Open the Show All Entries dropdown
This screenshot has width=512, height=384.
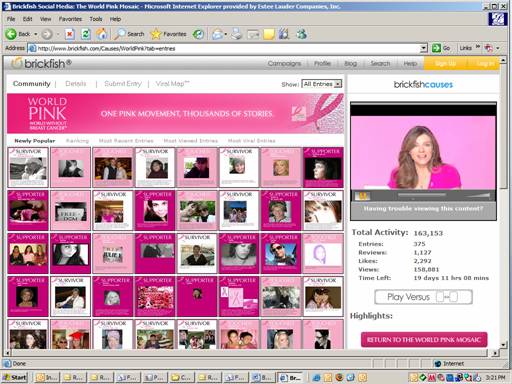pos(322,84)
